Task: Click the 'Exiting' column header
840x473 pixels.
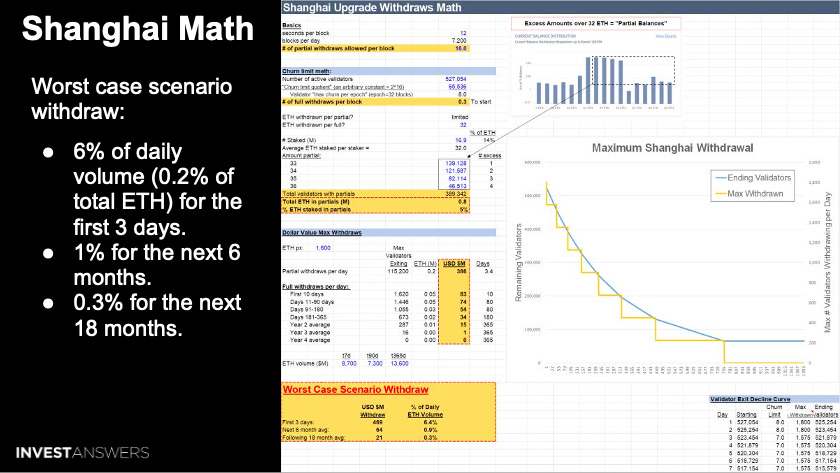Action: (399, 264)
